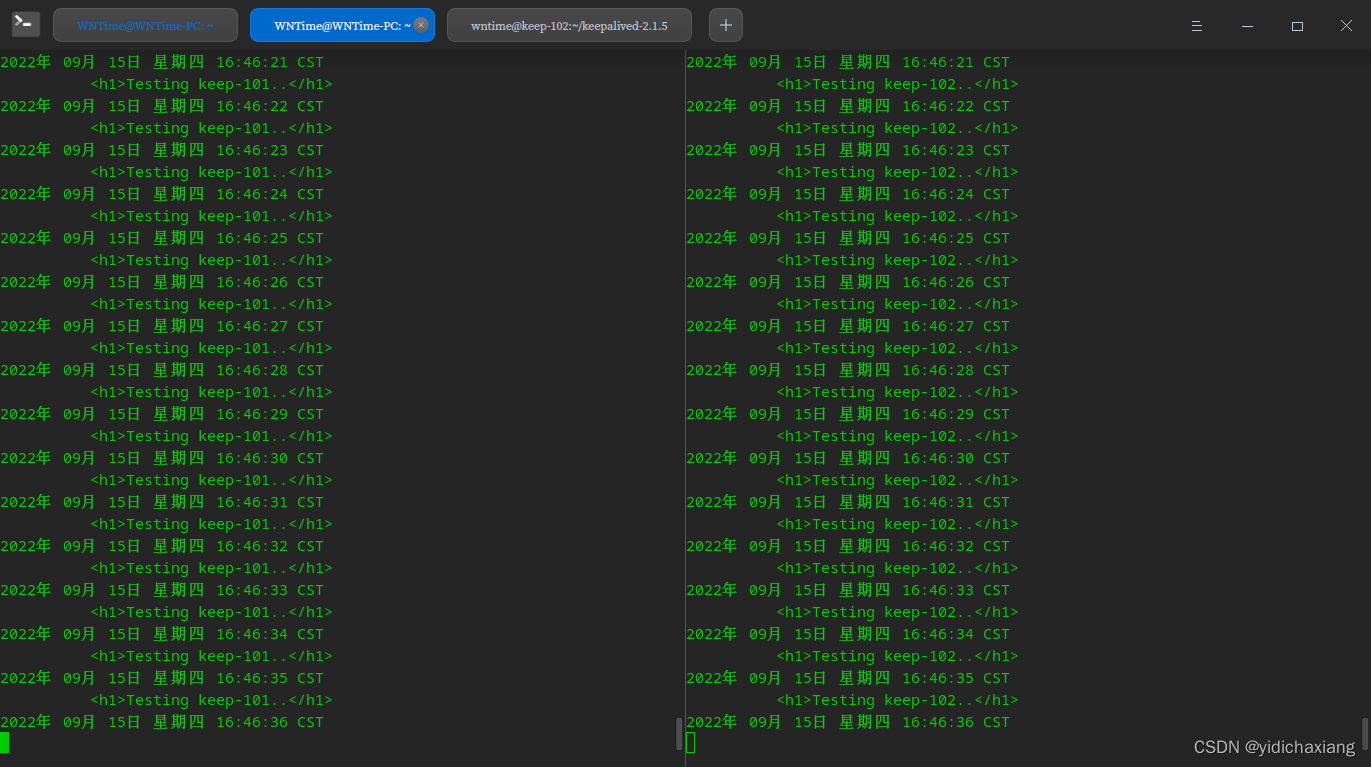Focus the solid green cursor in keep-101 pane
Viewport: 1371px width, 767px height.
pos(5,743)
